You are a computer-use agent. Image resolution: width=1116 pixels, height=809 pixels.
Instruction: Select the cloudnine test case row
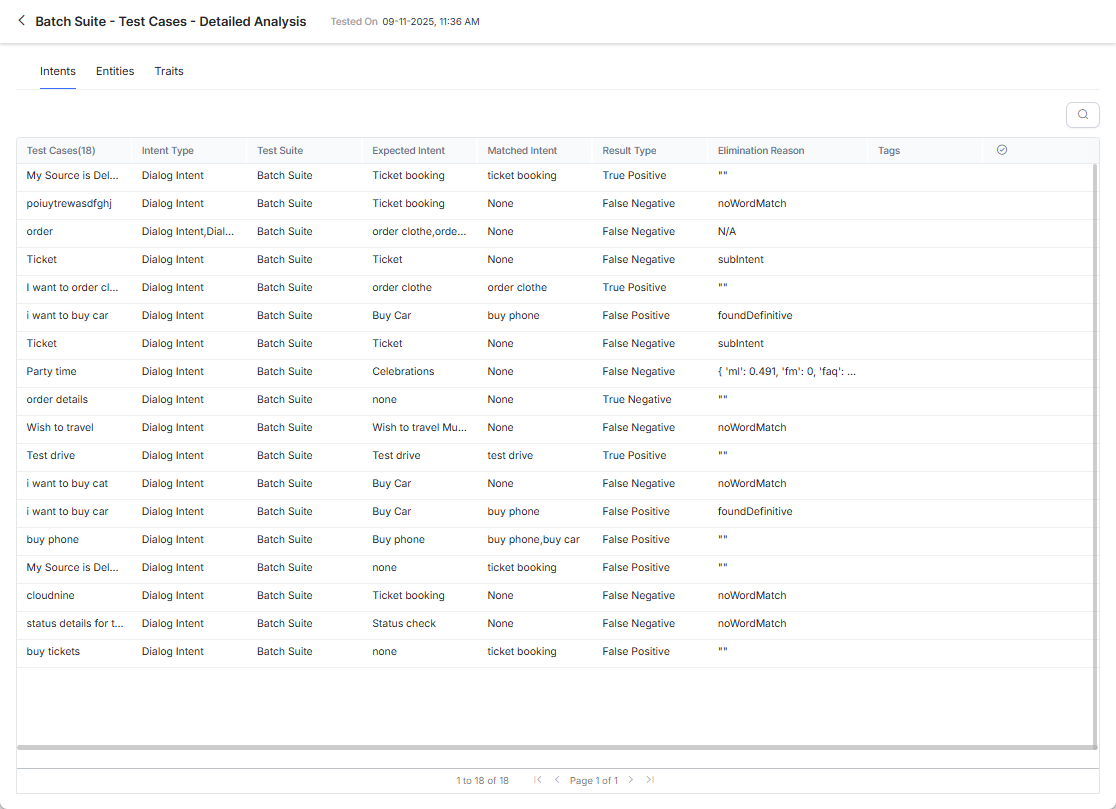point(50,595)
